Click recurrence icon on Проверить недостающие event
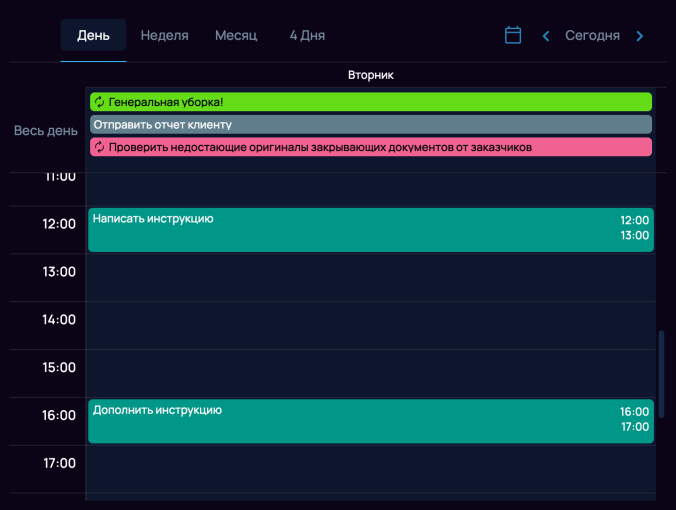676x510 pixels. tap(99, 147)
